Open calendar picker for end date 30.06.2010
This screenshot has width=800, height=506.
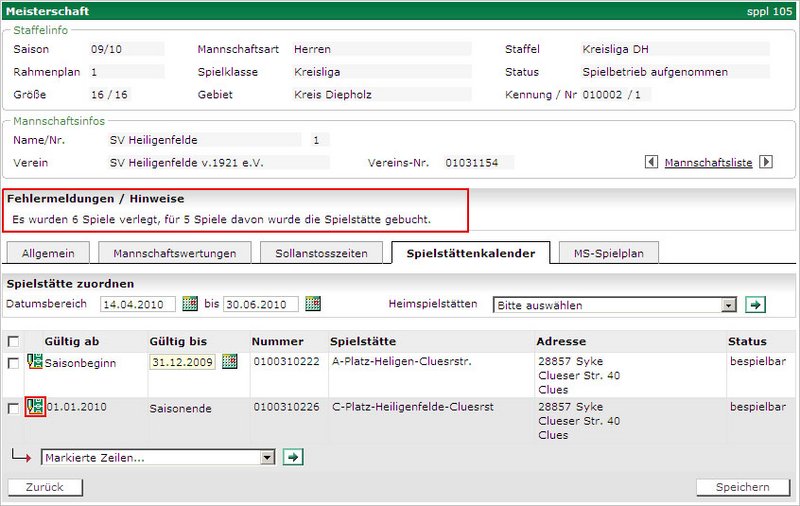[x=313, y=305]
